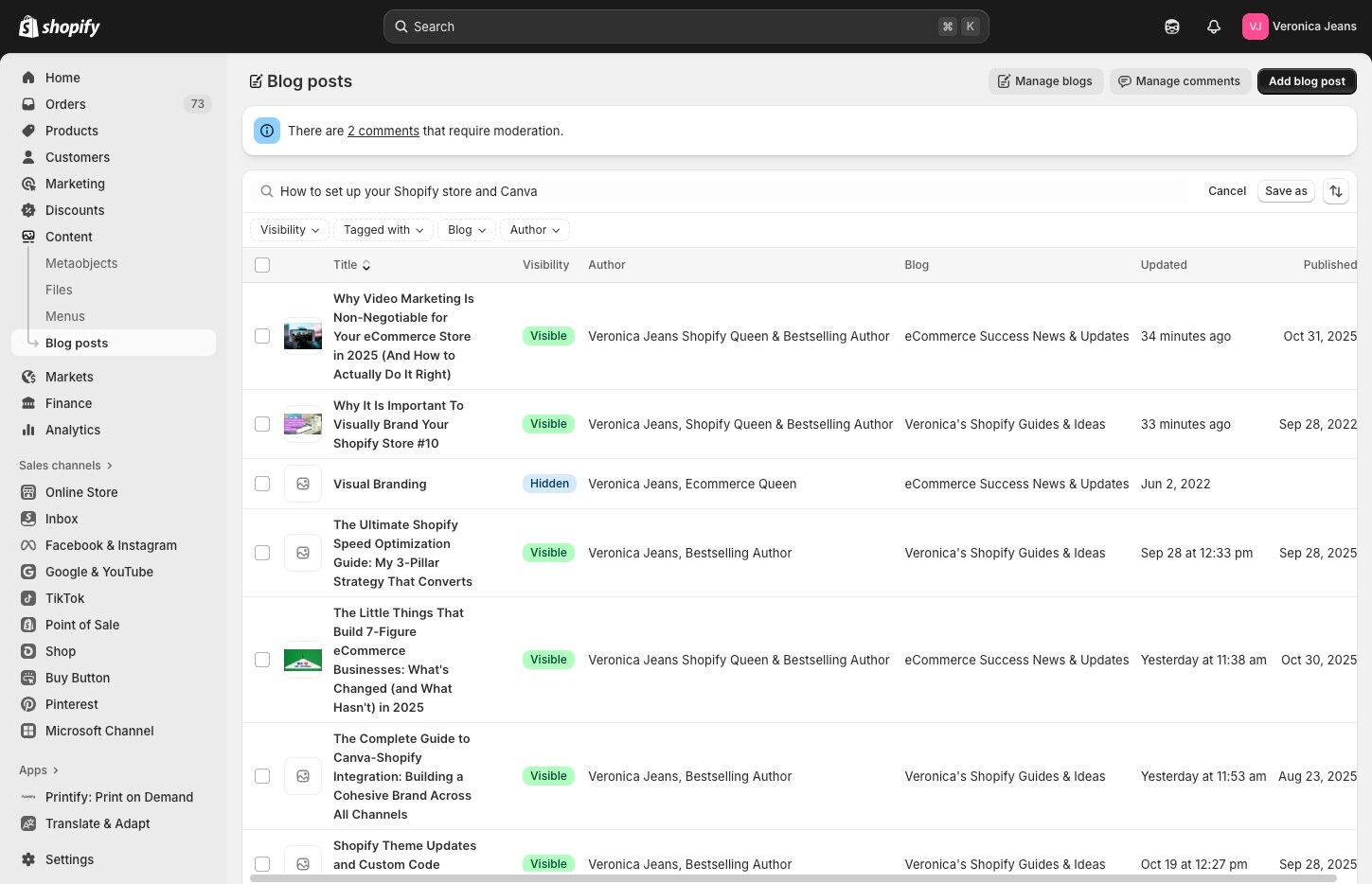This screenshot has height=884, width=1372.
Task: Select the Why Video Marketing post checkbox
Action: pos(262,336)
